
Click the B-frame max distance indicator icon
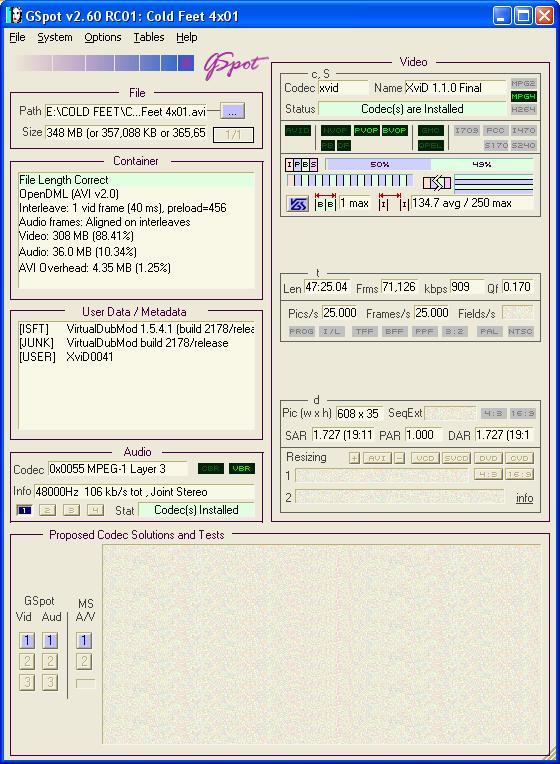tap(325, 203)
